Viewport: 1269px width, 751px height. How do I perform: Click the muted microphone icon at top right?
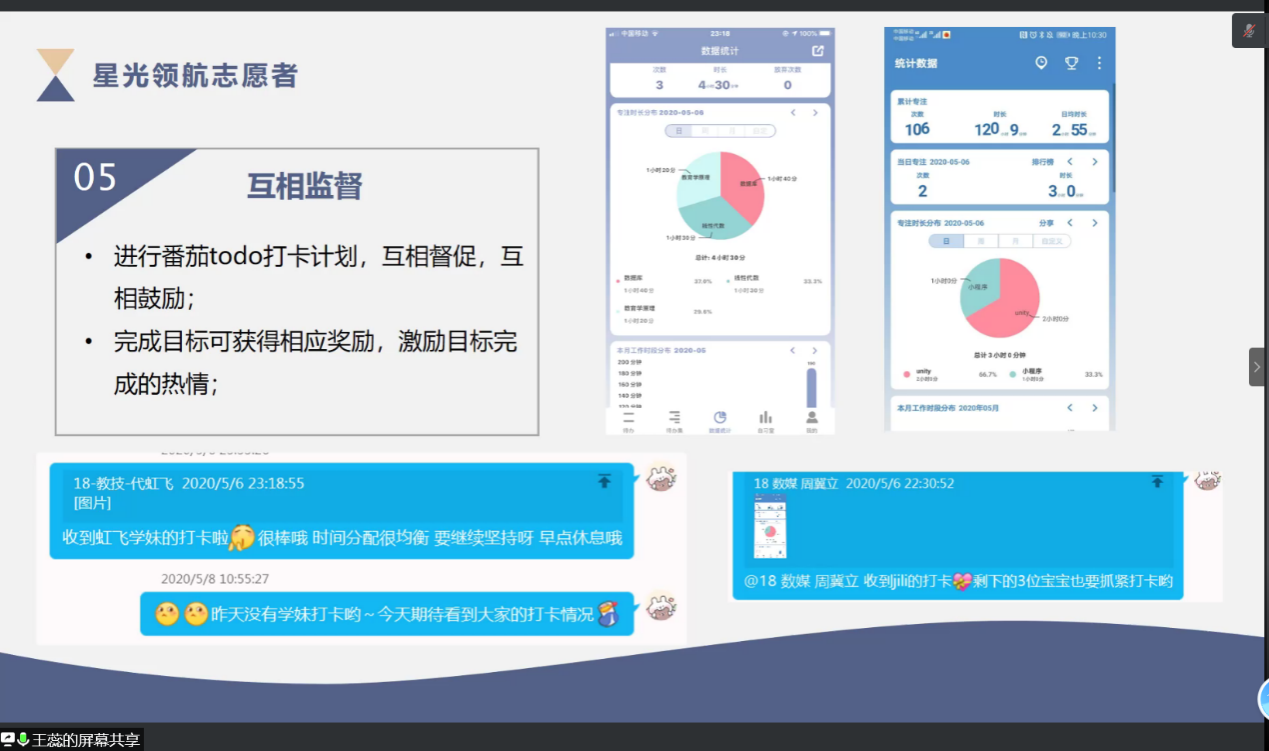1249,30
